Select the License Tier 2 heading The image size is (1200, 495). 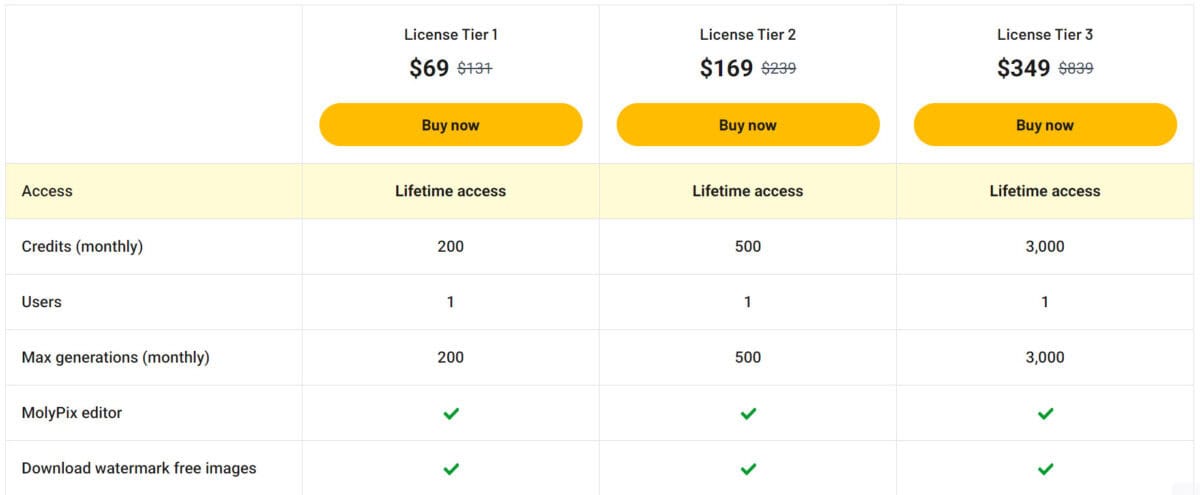(x=748, y=35)
